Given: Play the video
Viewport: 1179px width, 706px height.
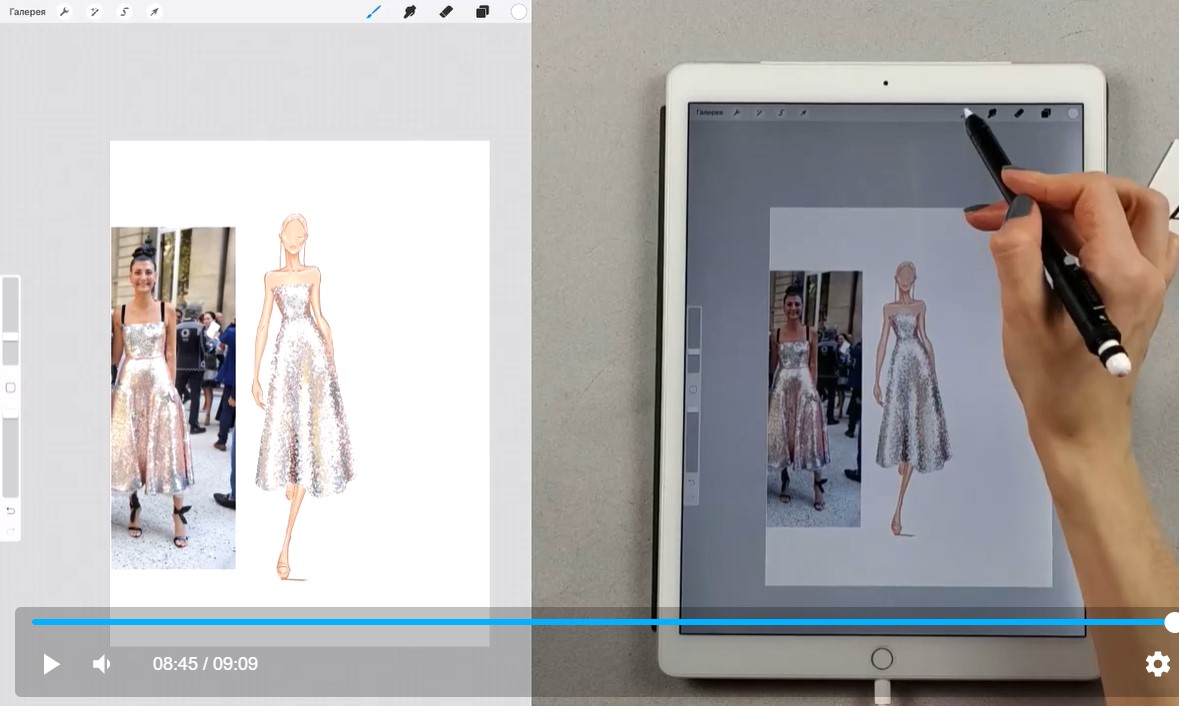Looking at the screenshot, I should click(x=51, y=664).
